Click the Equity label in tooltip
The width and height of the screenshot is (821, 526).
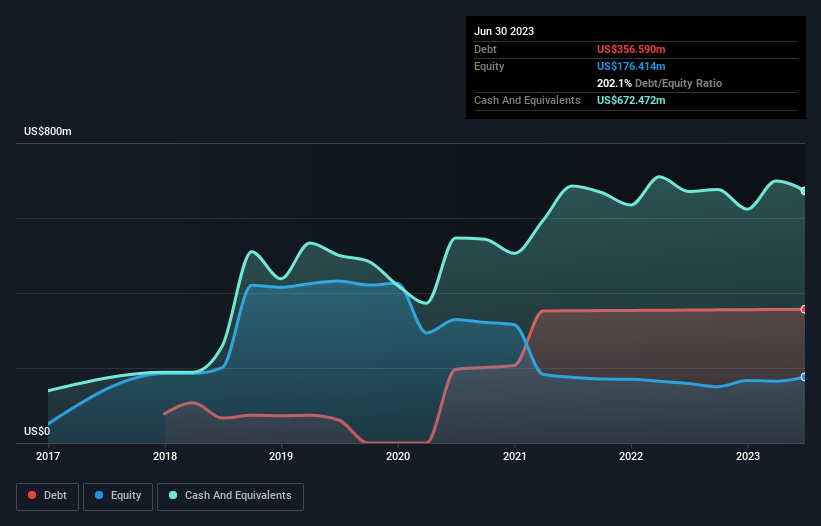click(489, 66)
